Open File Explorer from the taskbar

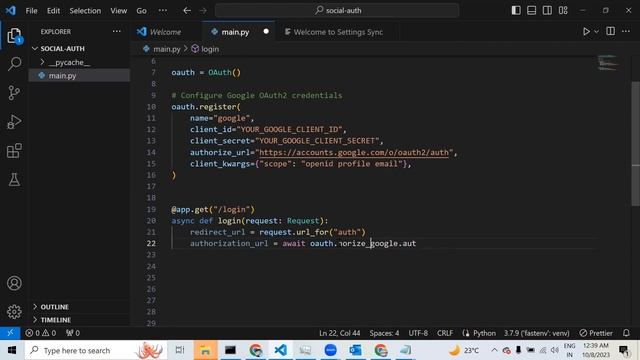[x=205, y=350]
